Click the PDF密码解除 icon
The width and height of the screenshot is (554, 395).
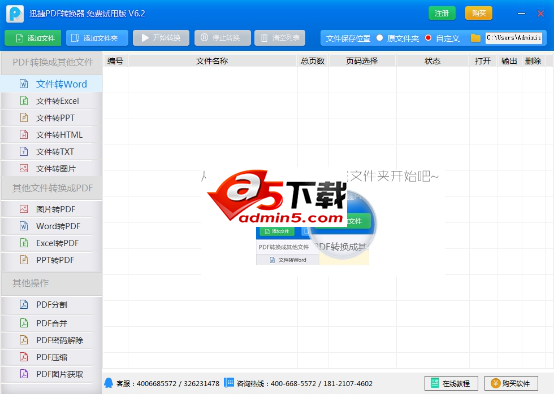[x=24, y=340]
